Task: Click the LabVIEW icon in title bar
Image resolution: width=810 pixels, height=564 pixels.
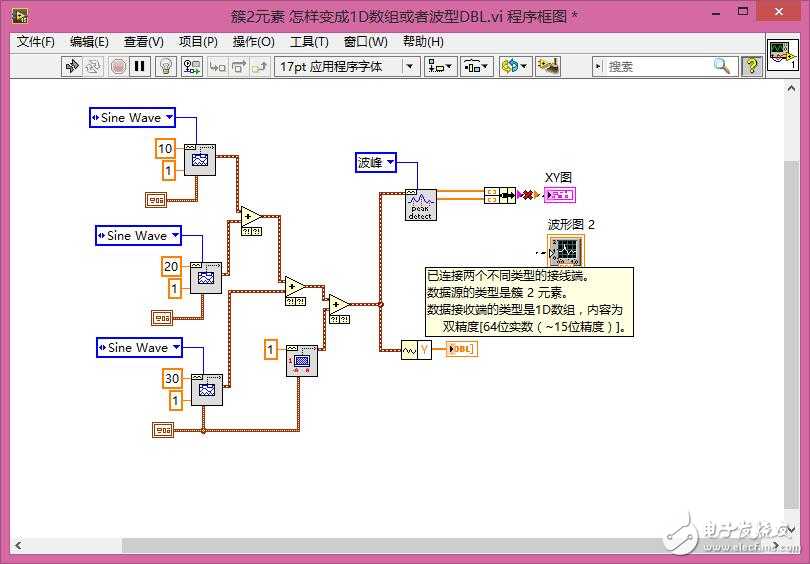Action: pos(20,17)
